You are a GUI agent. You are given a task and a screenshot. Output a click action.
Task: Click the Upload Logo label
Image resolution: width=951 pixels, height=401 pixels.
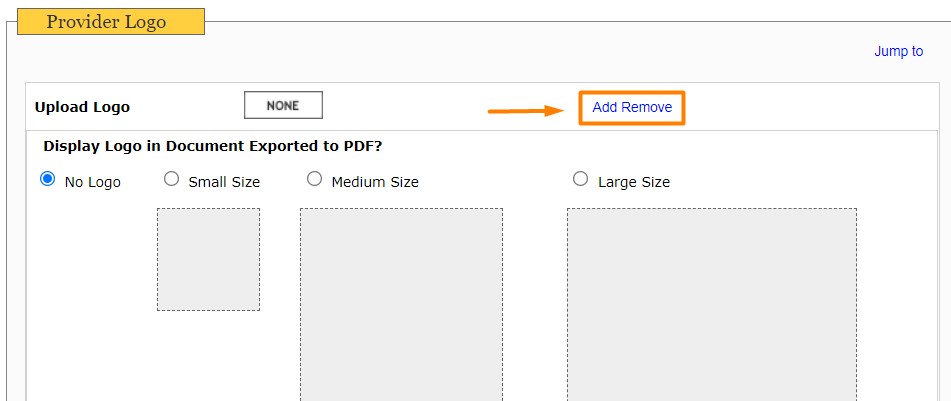click(82, 107)
